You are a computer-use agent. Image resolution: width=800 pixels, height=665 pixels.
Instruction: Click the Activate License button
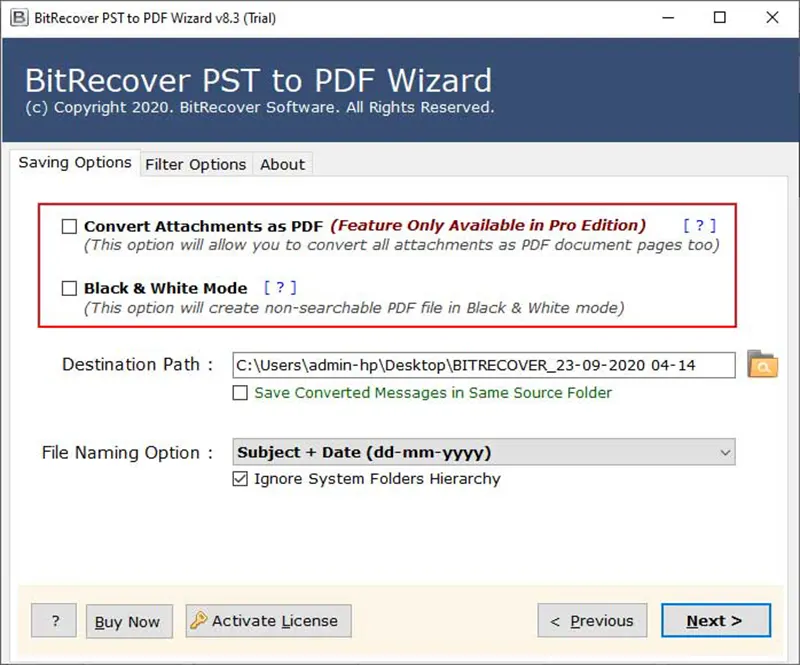pyautogui.click(x=268, y=621)
